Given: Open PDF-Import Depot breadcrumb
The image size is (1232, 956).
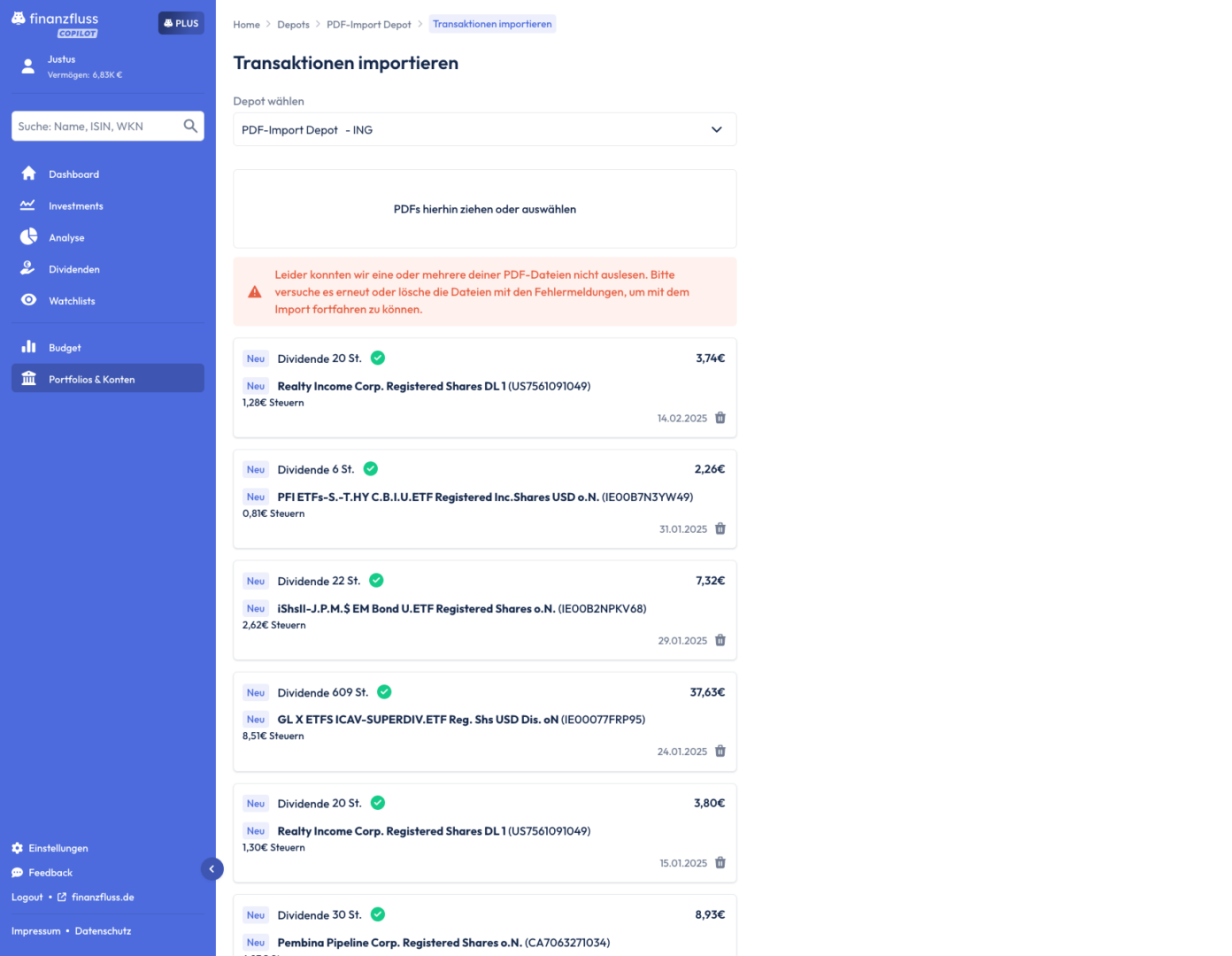Looking at the screenshot, I should [368, 25].
